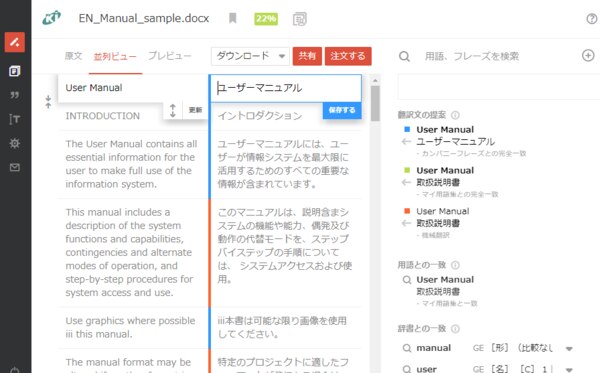Click scrollbar up arrow of segment list
The height and width of the screenshot is (373, 600).
(x=375, y=80)
